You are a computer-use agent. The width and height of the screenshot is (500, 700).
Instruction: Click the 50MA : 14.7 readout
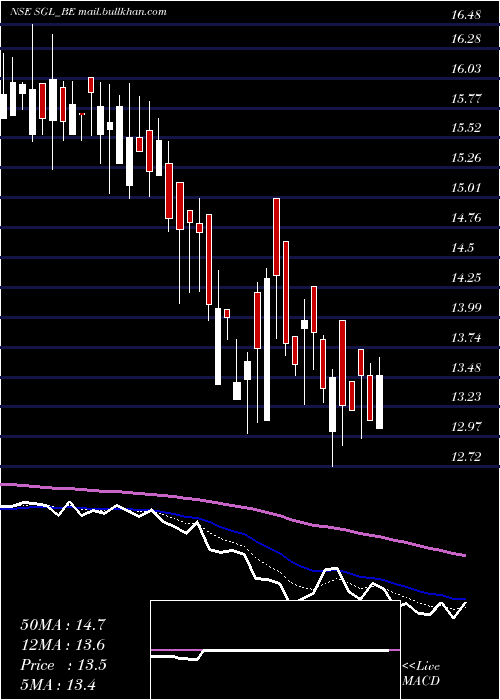tap(63, 625)
